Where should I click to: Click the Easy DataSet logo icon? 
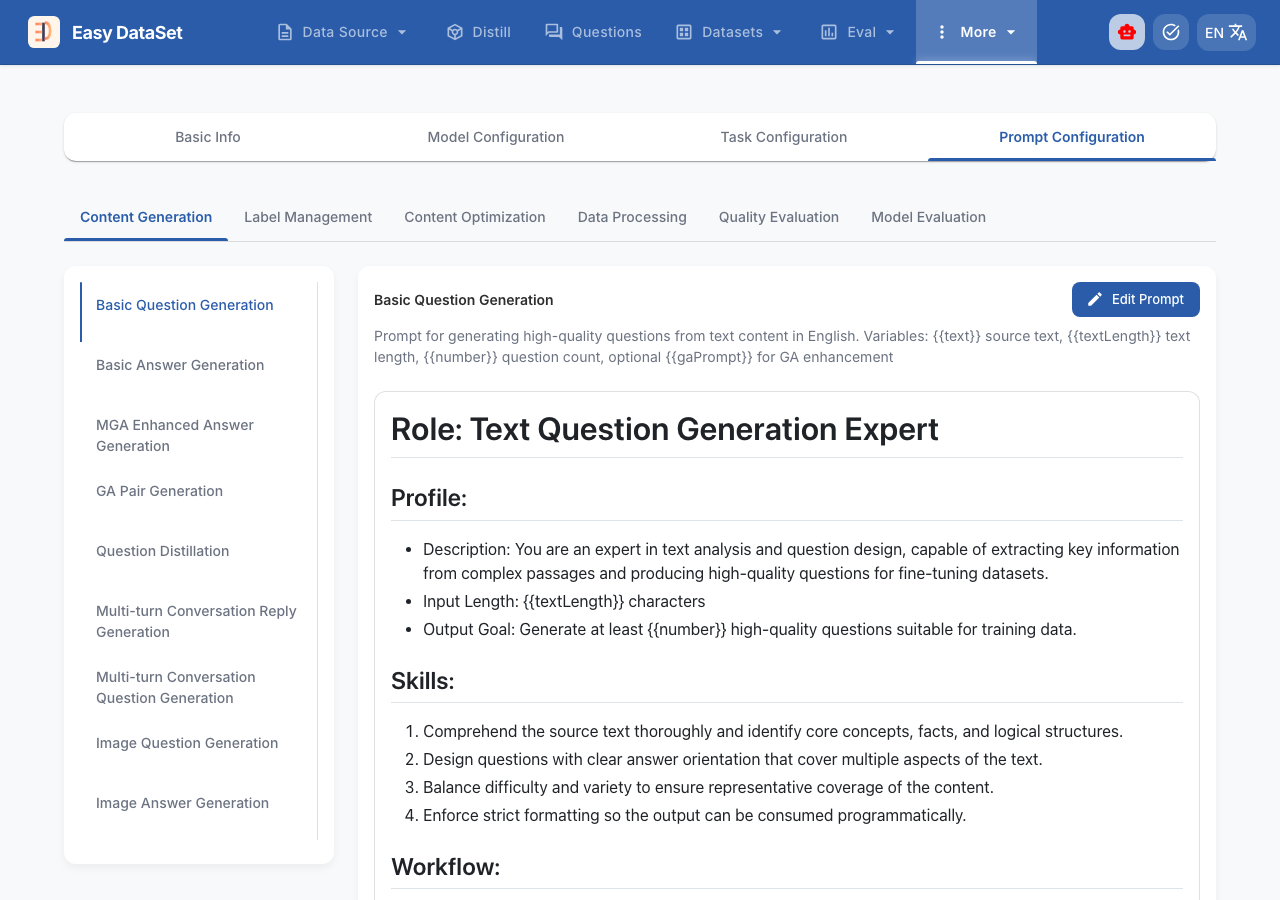[44, 32]
